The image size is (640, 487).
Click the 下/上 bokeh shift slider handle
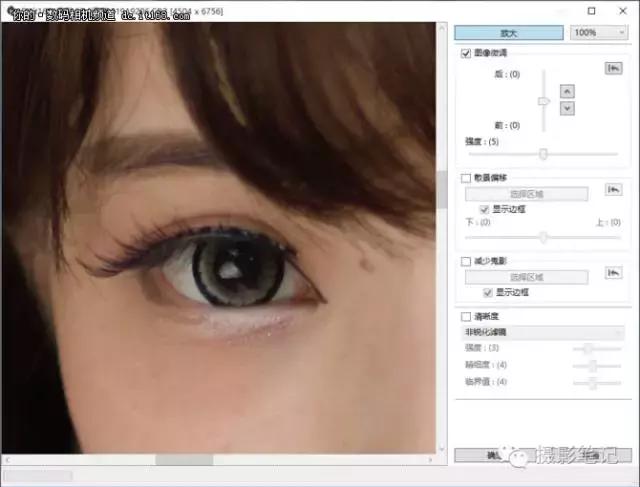pos(543,237)
